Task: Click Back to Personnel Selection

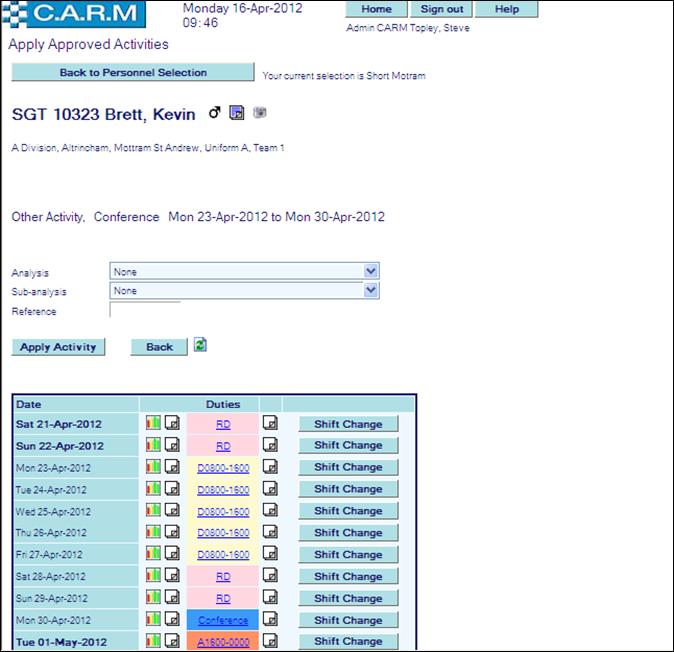Action: tap(133, 73)
